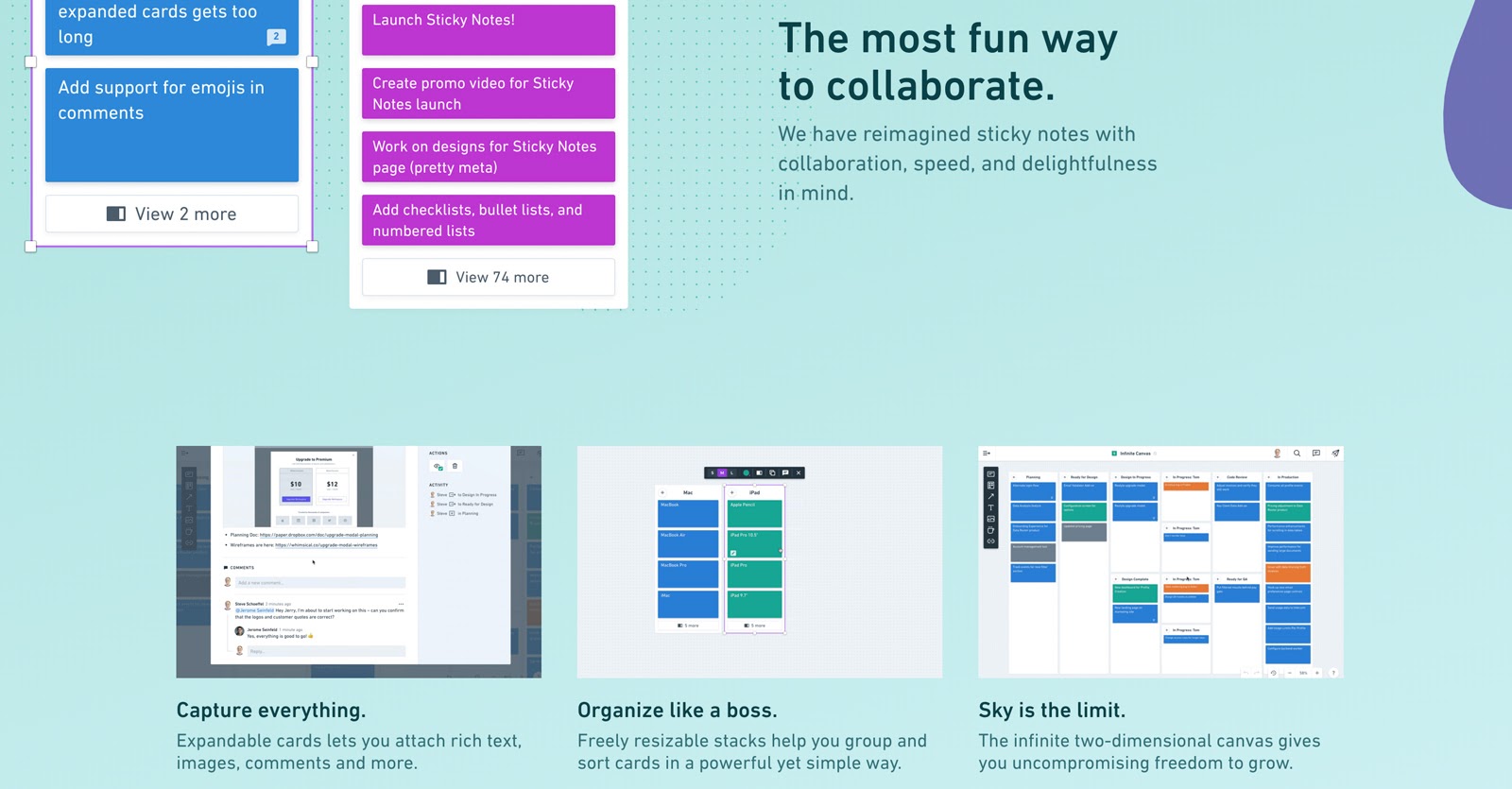Click the @Jerome Seinfeld mention in comment
The image size is (1512, 789).
click(x=255, y=610)
